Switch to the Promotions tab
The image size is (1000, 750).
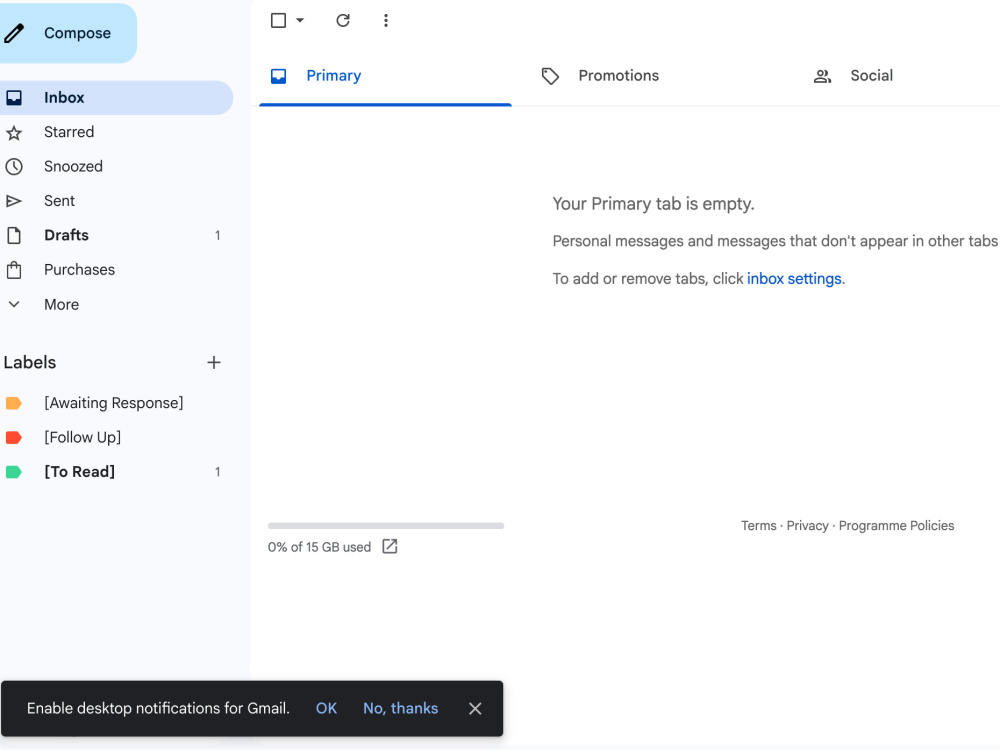point(657,76)
